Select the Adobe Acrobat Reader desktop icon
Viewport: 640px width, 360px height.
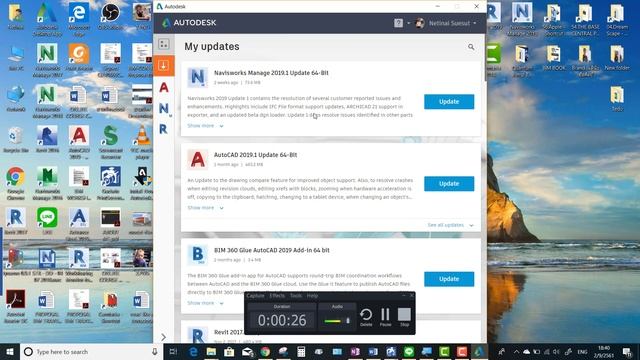pyautogui.click(x=16, y=306)
